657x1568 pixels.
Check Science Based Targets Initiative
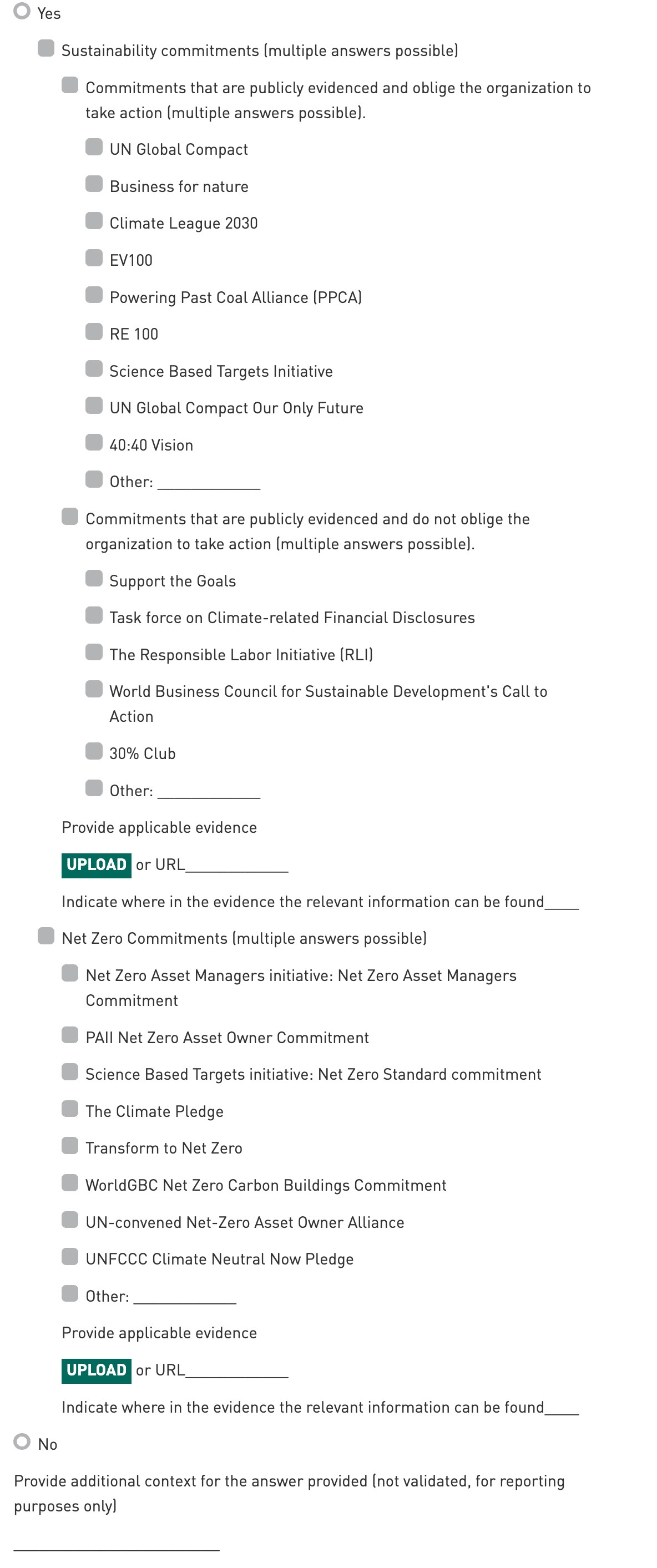click(94, 369)
